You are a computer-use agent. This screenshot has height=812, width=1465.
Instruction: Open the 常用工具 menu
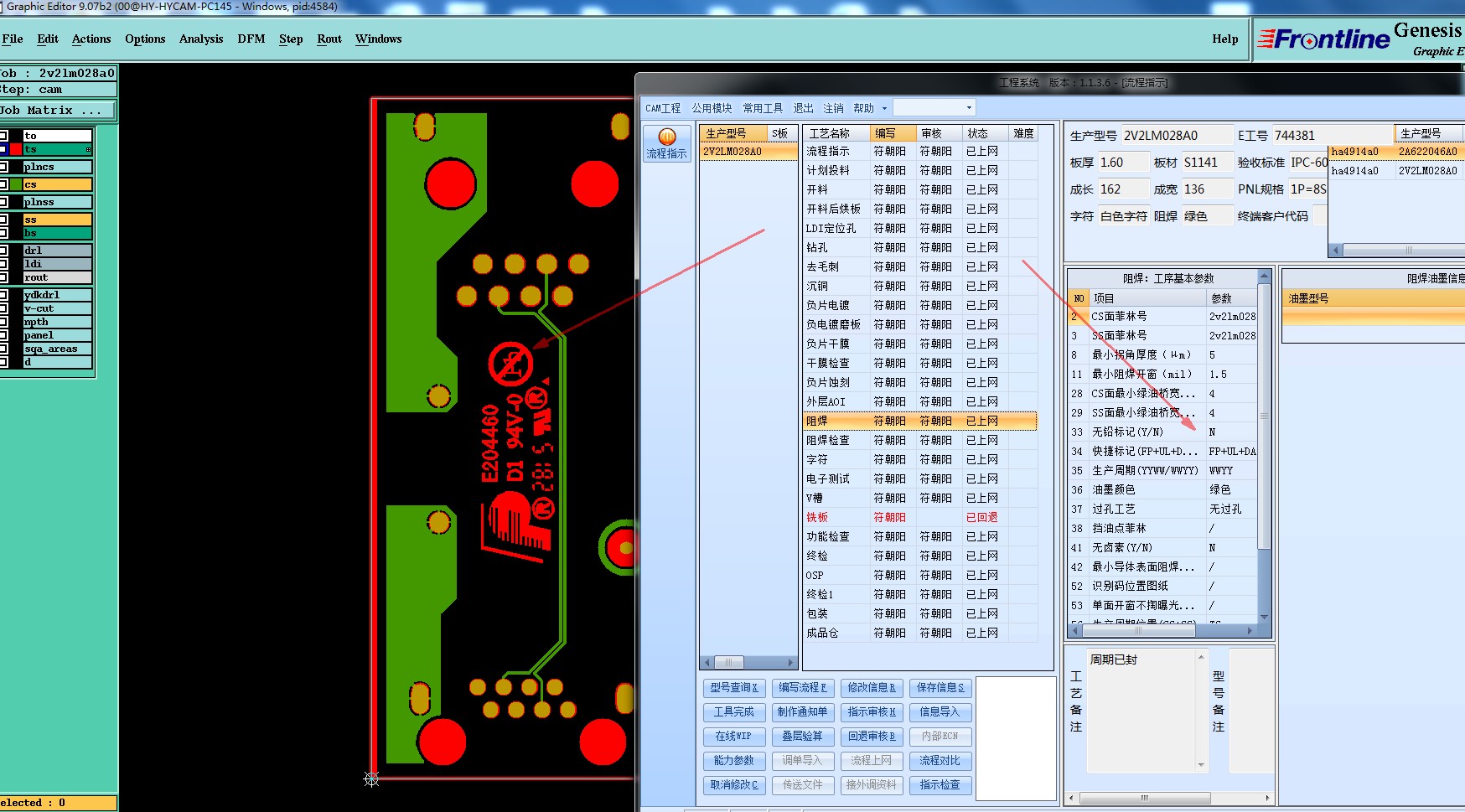[x=763, y=108]
